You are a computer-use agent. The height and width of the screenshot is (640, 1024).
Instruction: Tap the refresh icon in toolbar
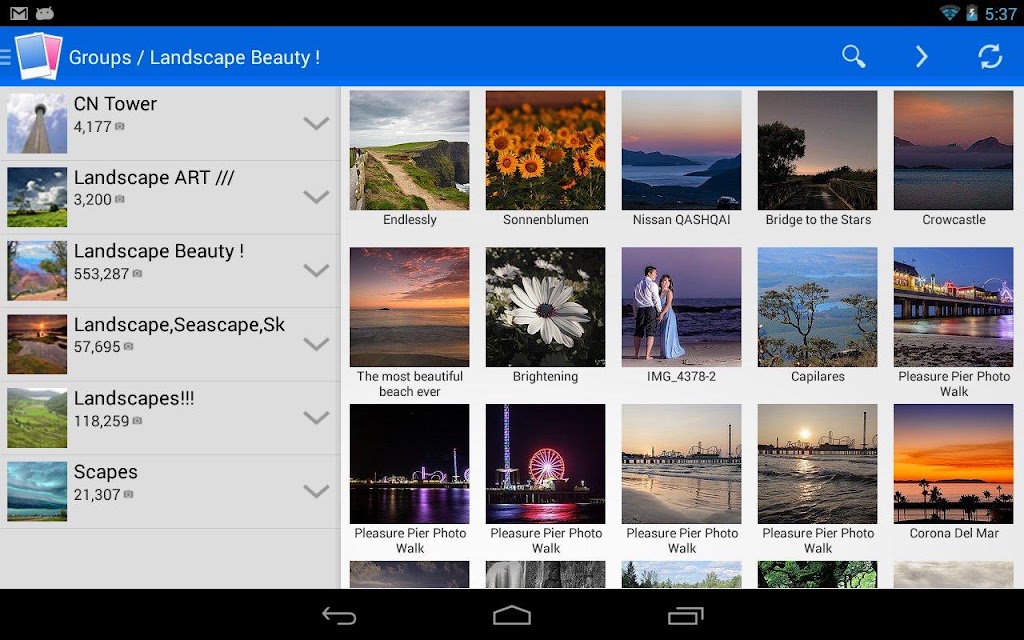tap(990, 57)
